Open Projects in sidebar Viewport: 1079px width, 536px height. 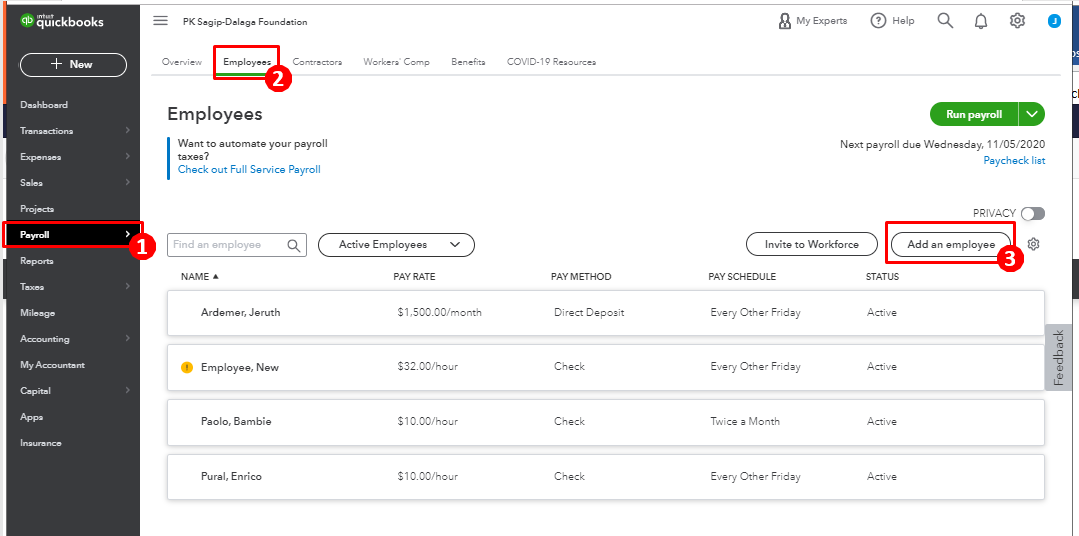pyautogui.click(x=37, y=208)
